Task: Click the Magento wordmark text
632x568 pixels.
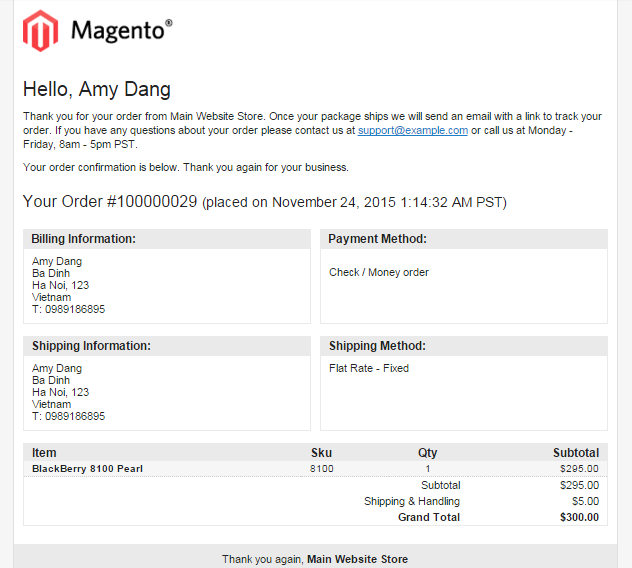Action: (x=122, y=30)
